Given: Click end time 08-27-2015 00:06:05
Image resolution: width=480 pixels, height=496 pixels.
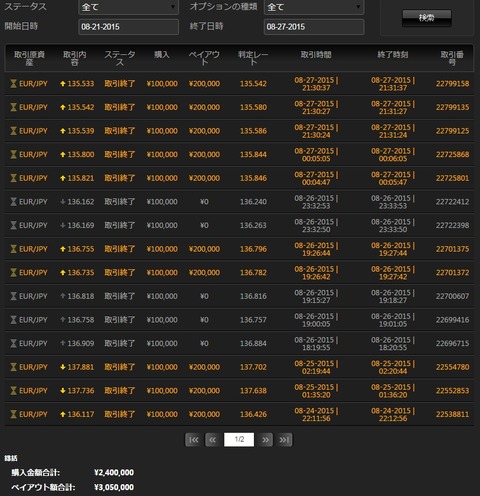Looking at the screenshot, I should click(x=393, y=155).
